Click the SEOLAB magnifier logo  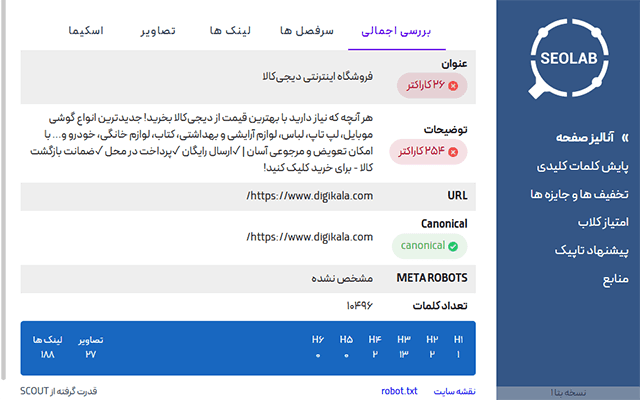569,58
